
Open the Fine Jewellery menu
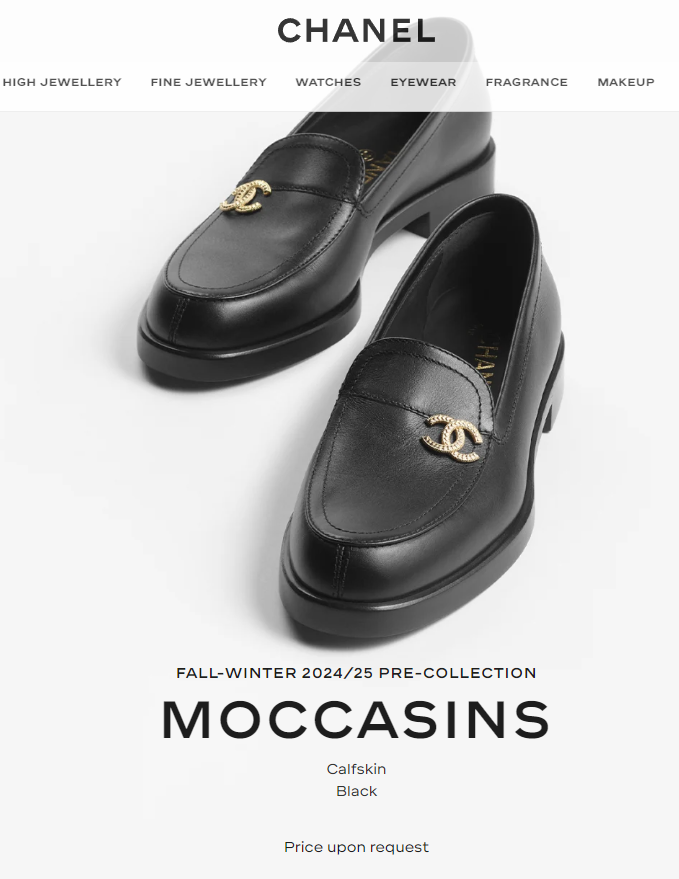click(209, 82)
